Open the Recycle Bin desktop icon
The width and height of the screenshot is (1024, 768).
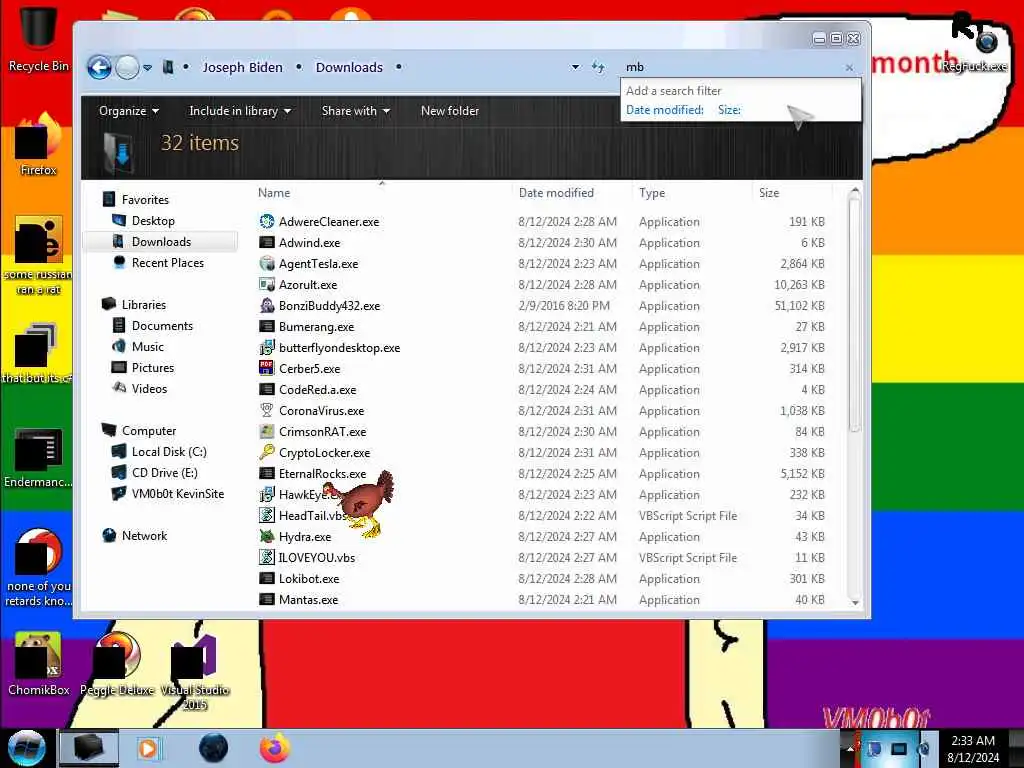coord(38,38)
